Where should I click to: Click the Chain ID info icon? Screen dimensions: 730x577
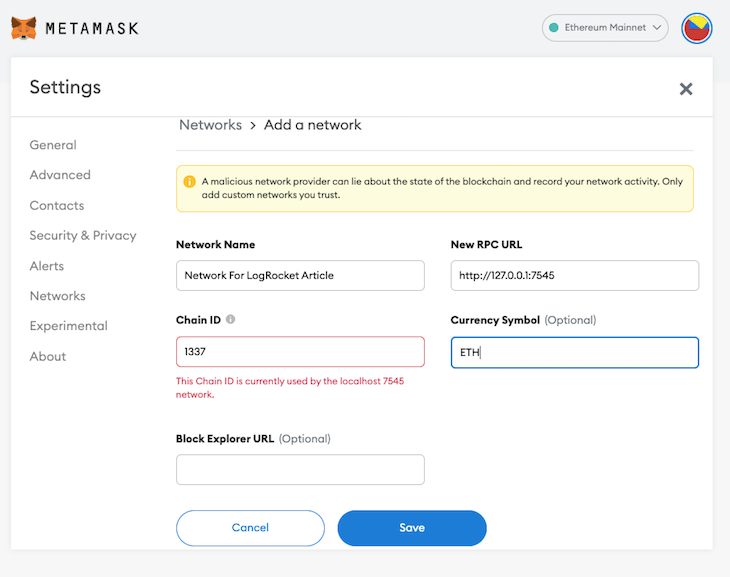coord(230,319)
